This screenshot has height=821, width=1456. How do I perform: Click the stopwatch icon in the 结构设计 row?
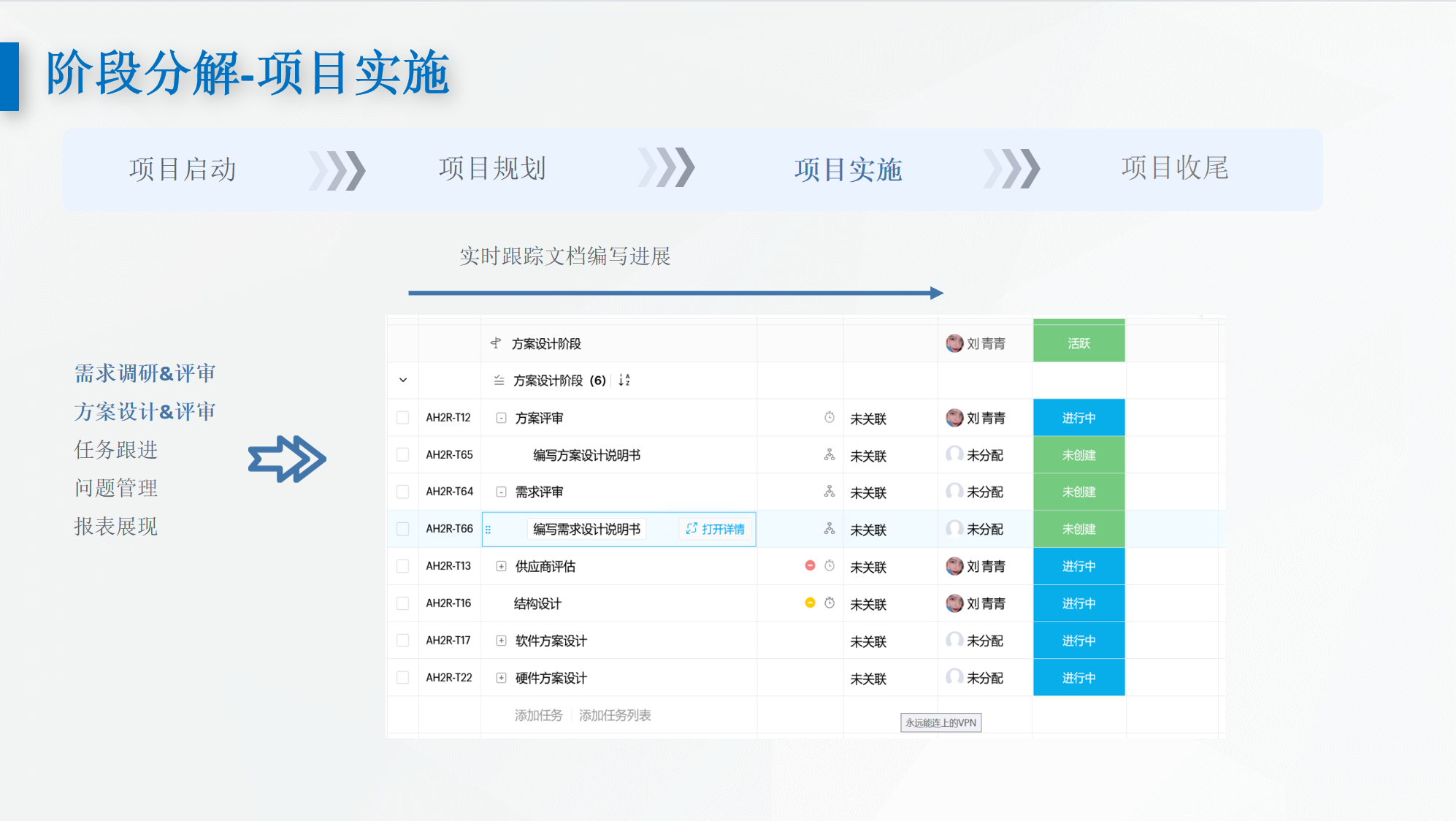pyautogui.click(x=829, y=603)
